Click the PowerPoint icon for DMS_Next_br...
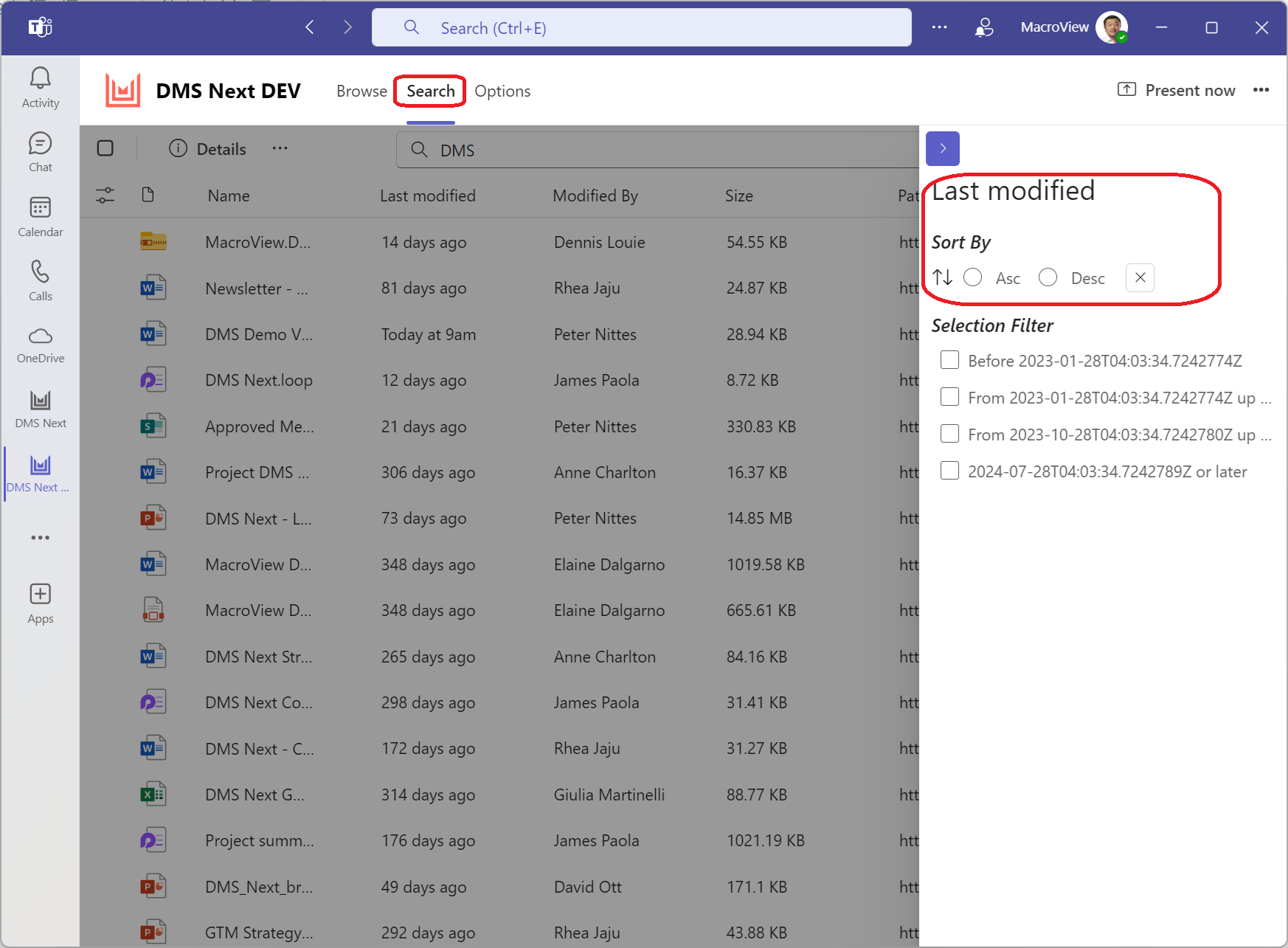The height and width of the screenshot is (948, 1288). tap(153, 886)
